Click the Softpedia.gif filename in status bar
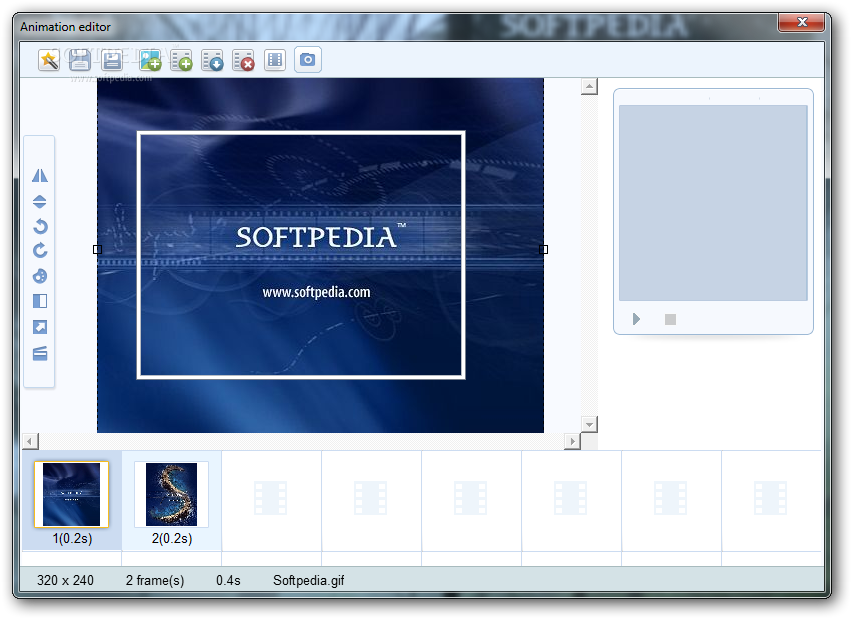The image size is (852, 619). tap(309, 580)
